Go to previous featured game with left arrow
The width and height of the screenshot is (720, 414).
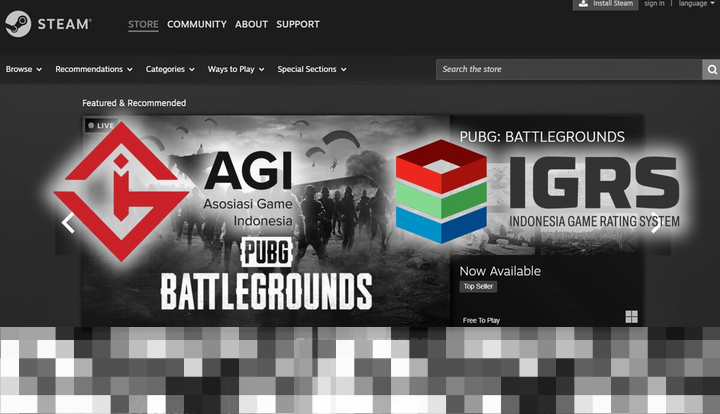click(x=68, y=223)
